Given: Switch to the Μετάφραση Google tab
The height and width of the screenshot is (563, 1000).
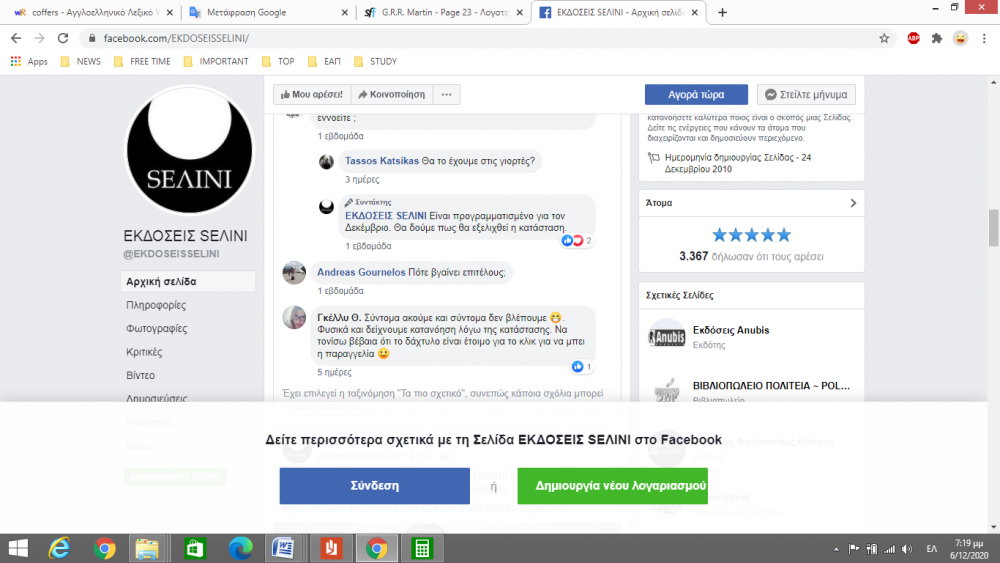Looking at the screenshot, I should pyautogui.click(x=268, y=12).
